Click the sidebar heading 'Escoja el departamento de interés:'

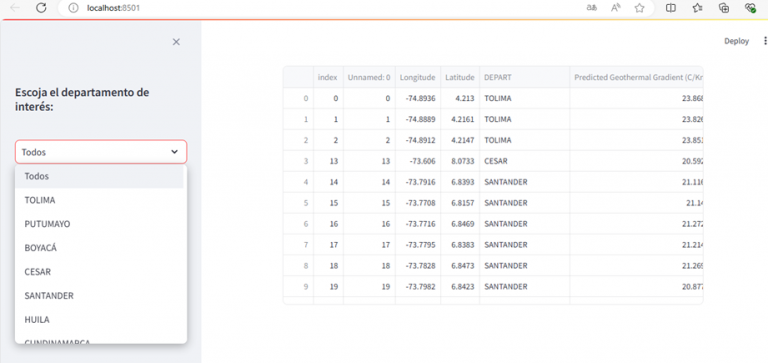pyautogui.click(x=82, y=99)
